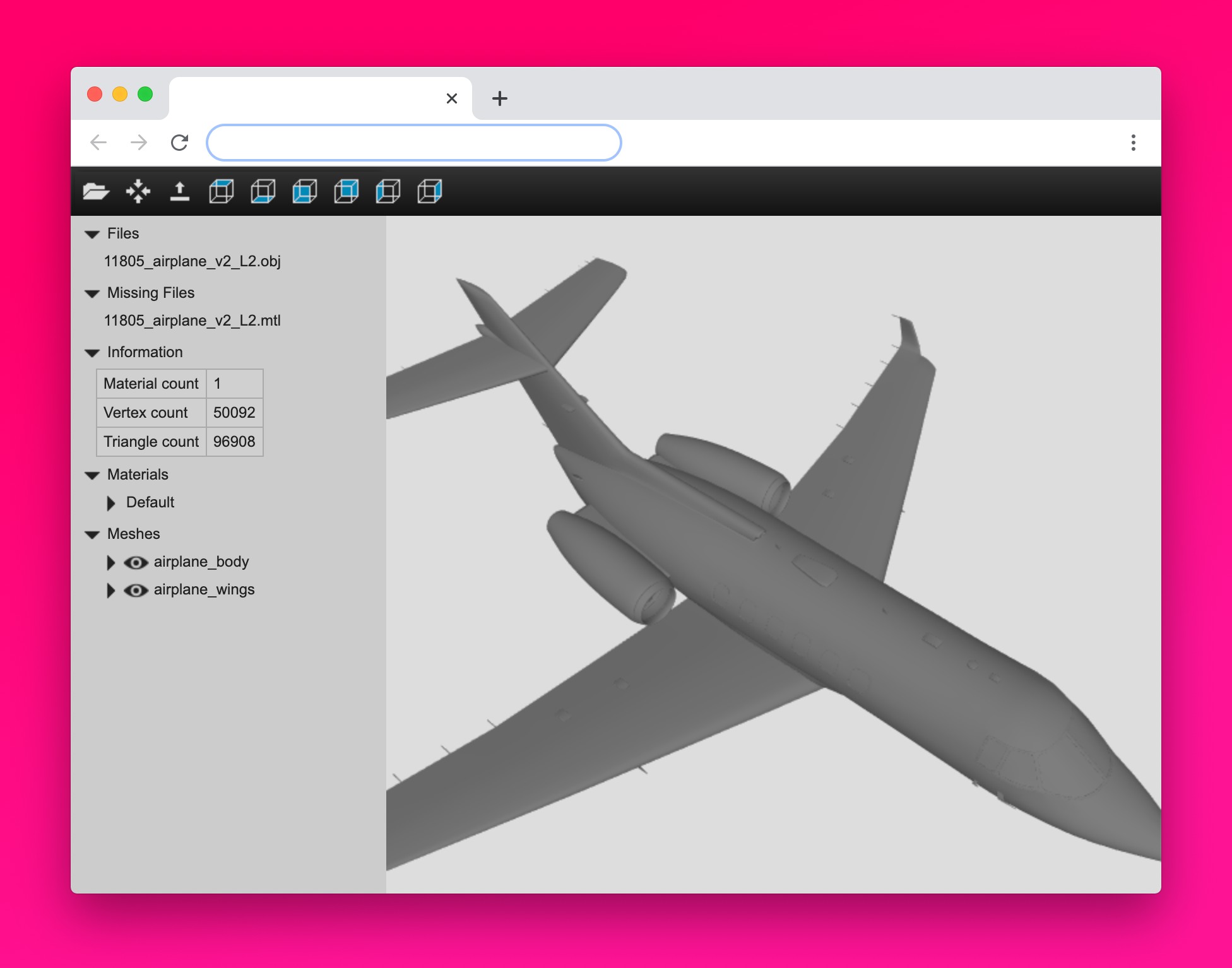
Task: Collapse the Files section
Action: (92, 233)
